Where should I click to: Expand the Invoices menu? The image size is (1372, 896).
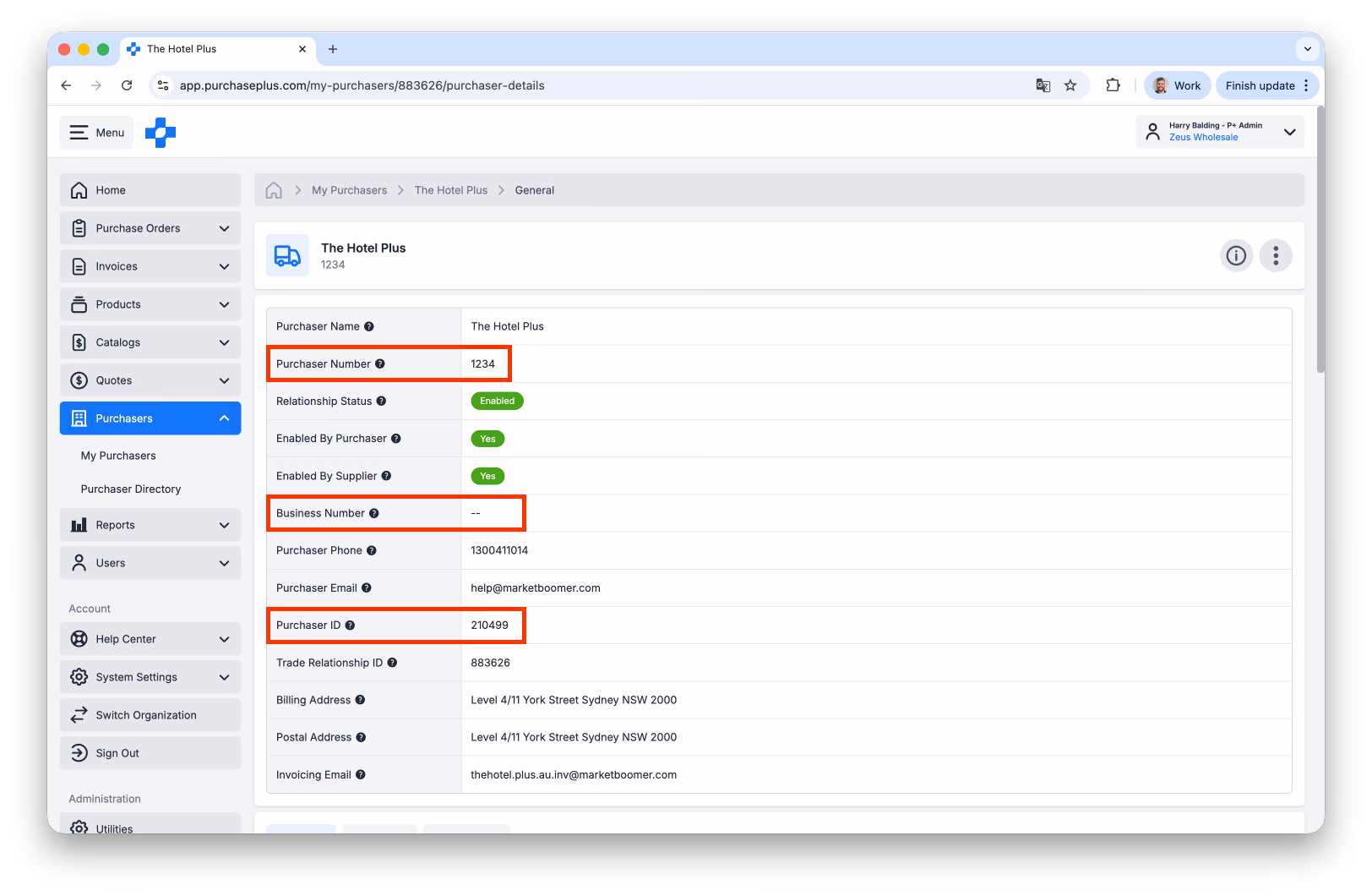150,266
